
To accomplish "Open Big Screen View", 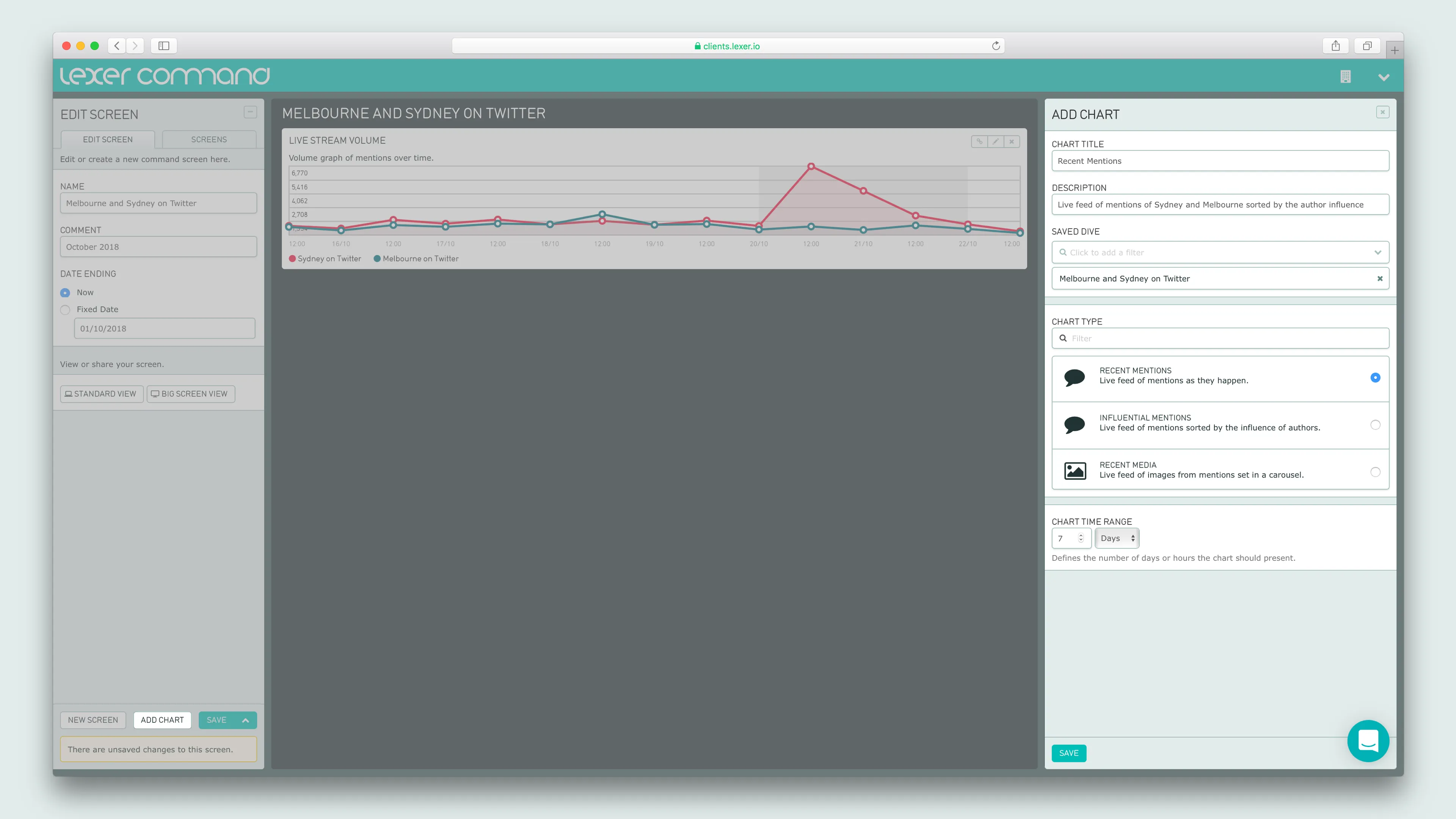I will pos(190,394).
